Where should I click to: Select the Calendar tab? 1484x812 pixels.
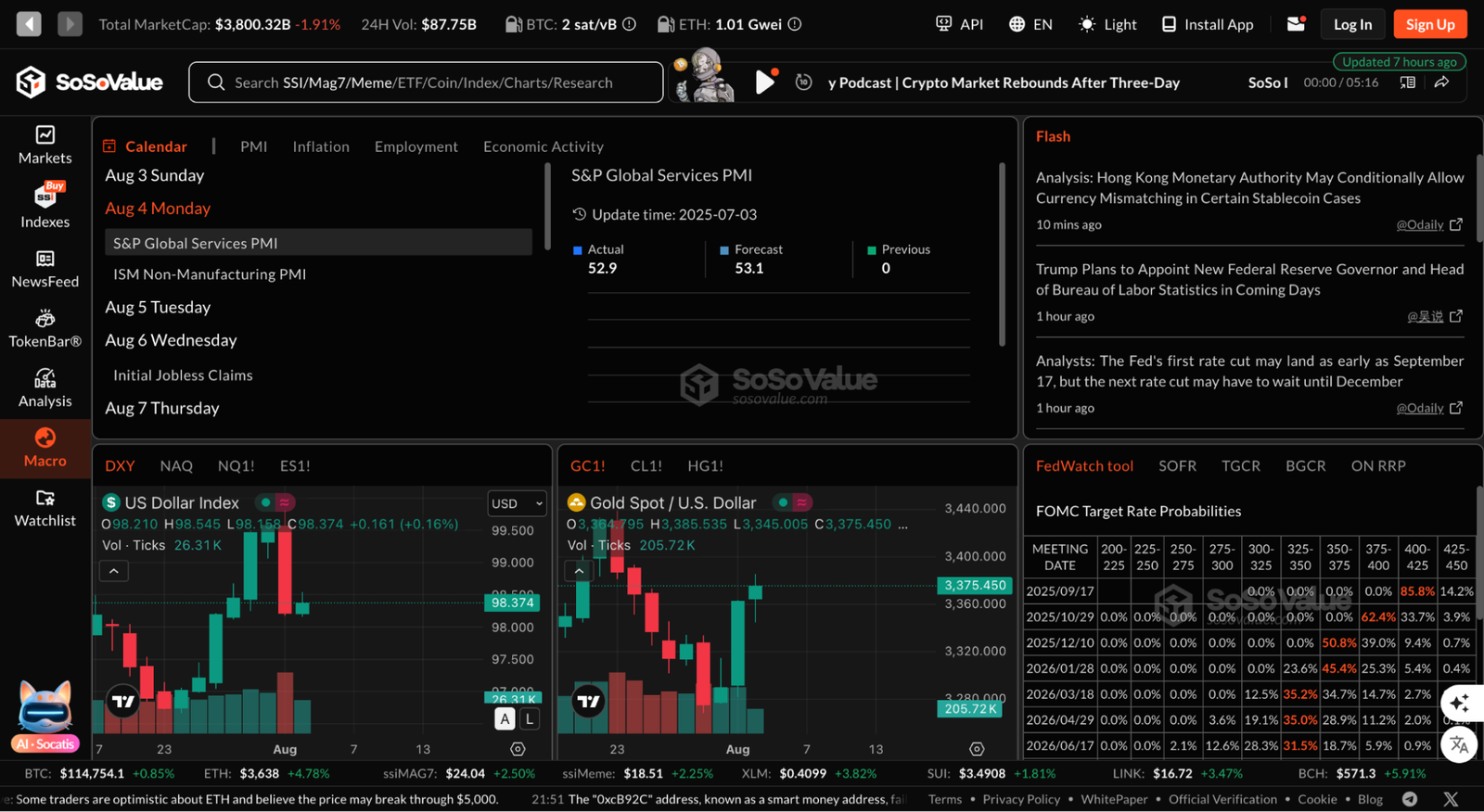(x=145, y=146)
